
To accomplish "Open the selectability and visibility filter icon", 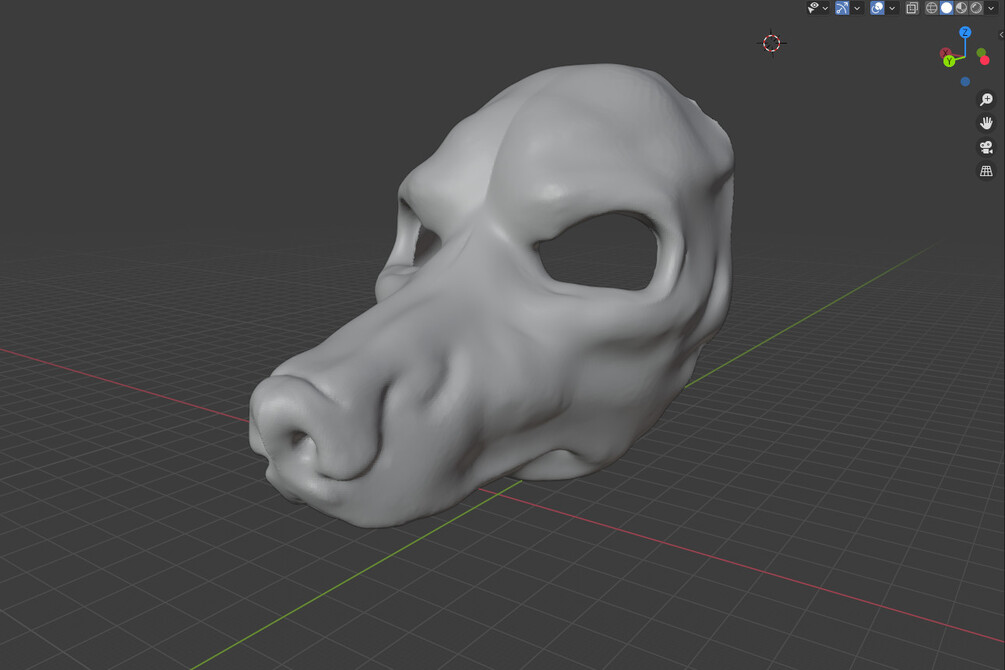I will coord(813,8).
